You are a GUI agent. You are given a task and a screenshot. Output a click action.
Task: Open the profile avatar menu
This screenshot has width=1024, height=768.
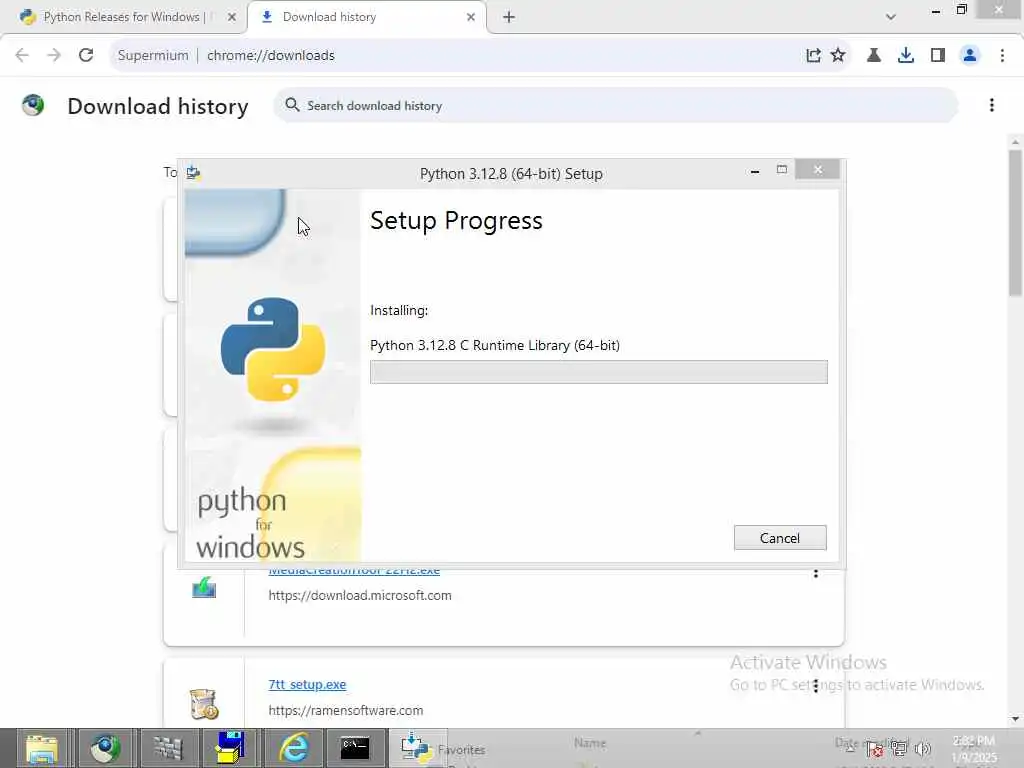(x=970, y=56)
